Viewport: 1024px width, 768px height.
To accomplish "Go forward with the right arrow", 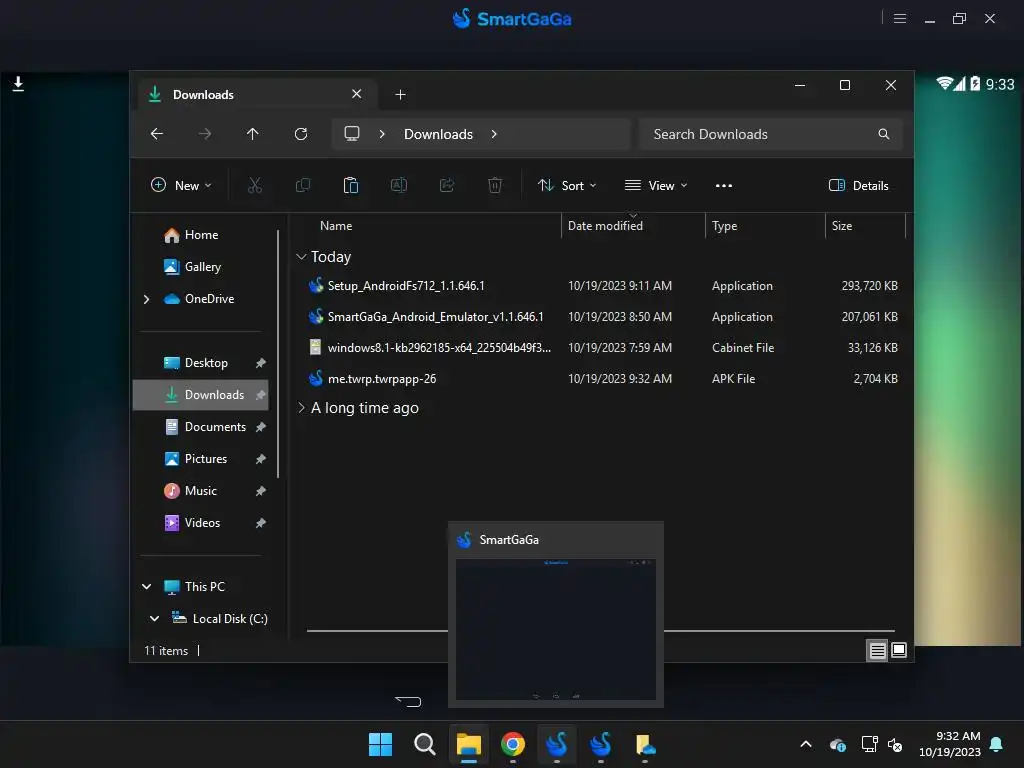I will tap(205, 134).
